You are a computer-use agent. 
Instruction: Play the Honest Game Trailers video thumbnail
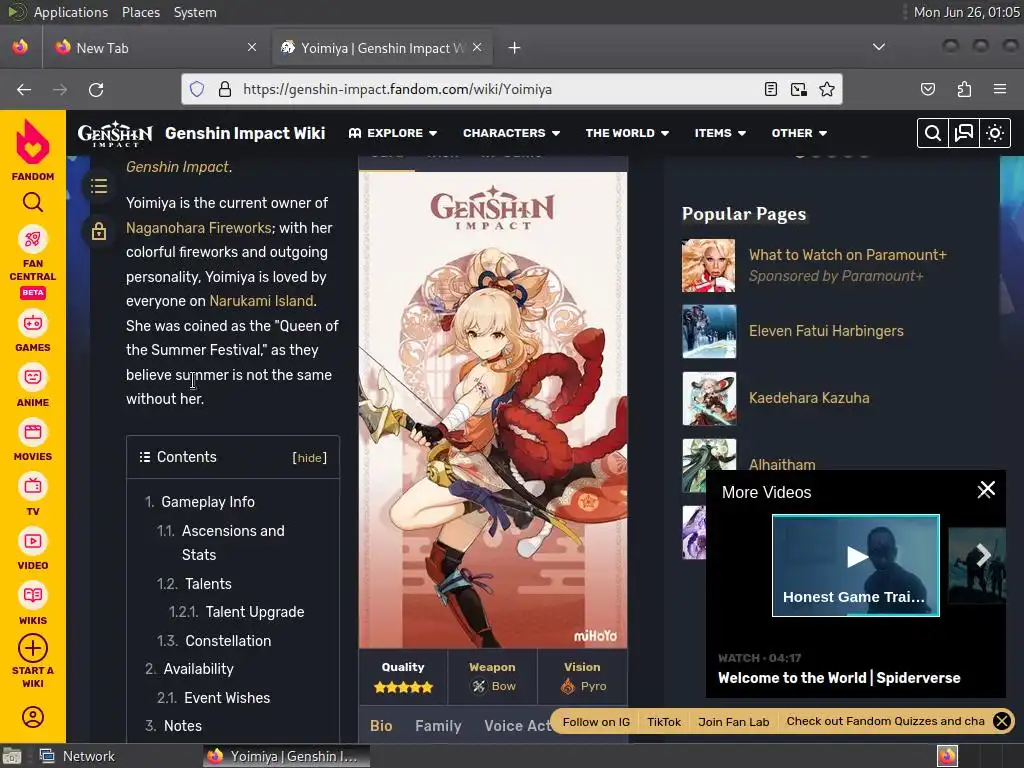(856, 565)
